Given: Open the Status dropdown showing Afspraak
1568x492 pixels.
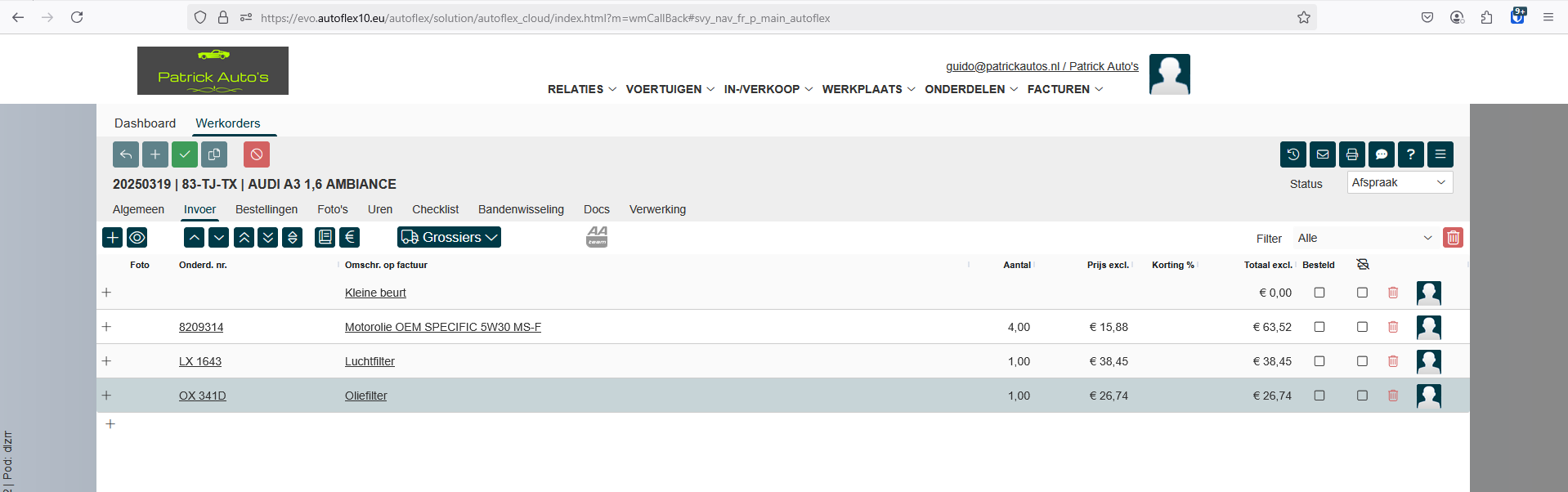Looking at the screenshot, I should tap(1400, 183).
